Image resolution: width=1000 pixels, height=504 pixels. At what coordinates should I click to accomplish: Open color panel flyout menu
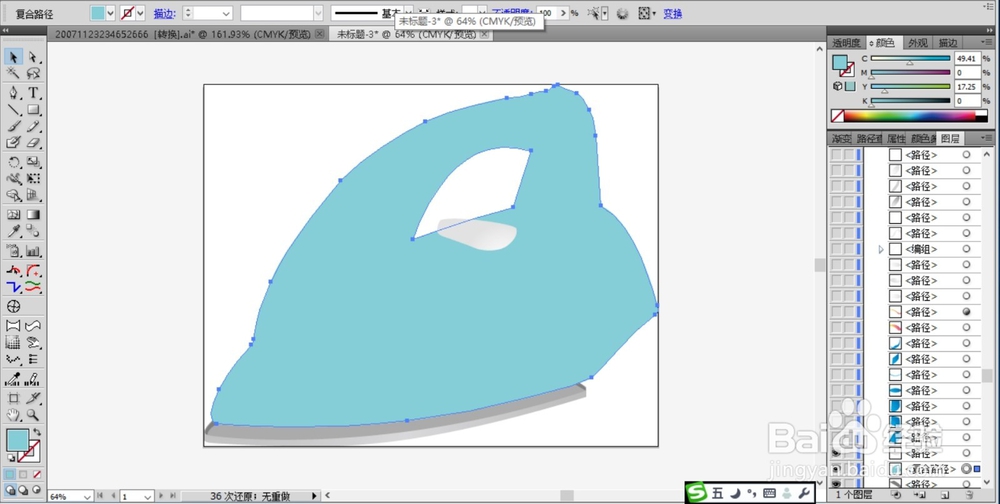987,43
